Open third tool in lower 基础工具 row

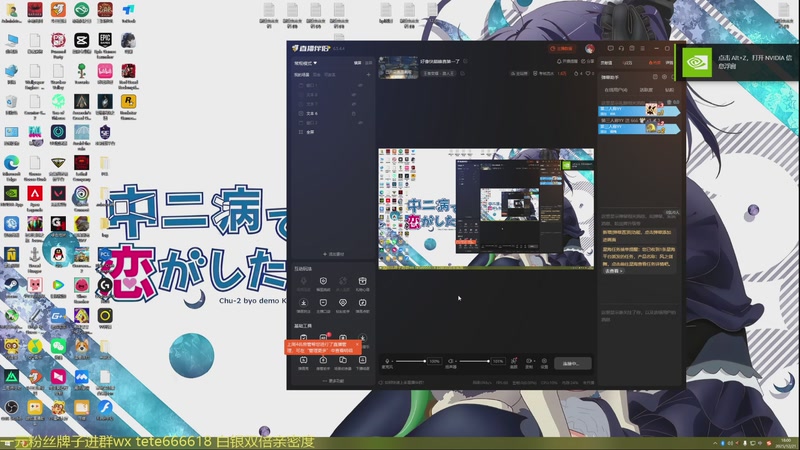coord(343,360)
